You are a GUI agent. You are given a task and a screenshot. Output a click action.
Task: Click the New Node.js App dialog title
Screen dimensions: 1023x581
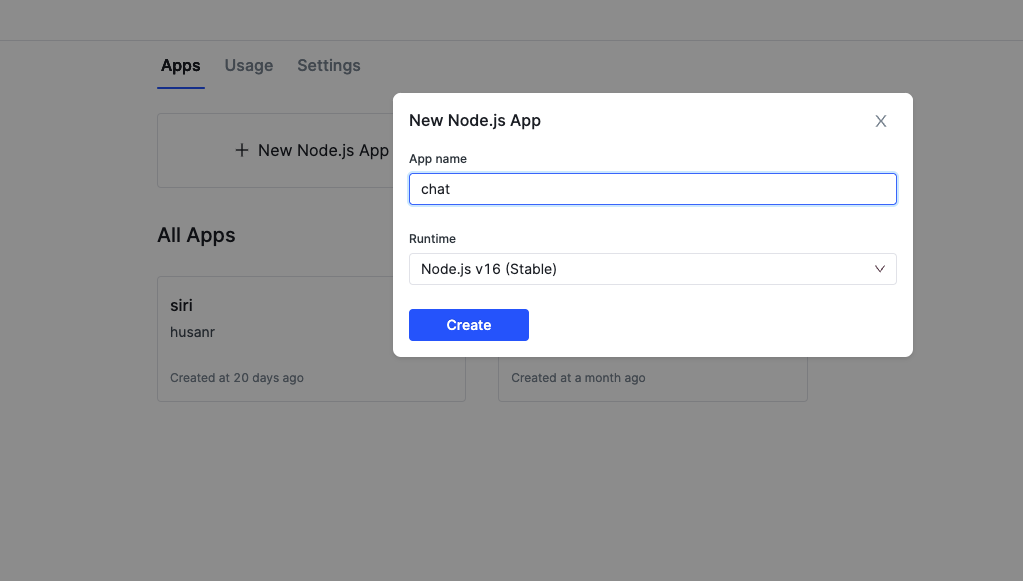[474, 121]
